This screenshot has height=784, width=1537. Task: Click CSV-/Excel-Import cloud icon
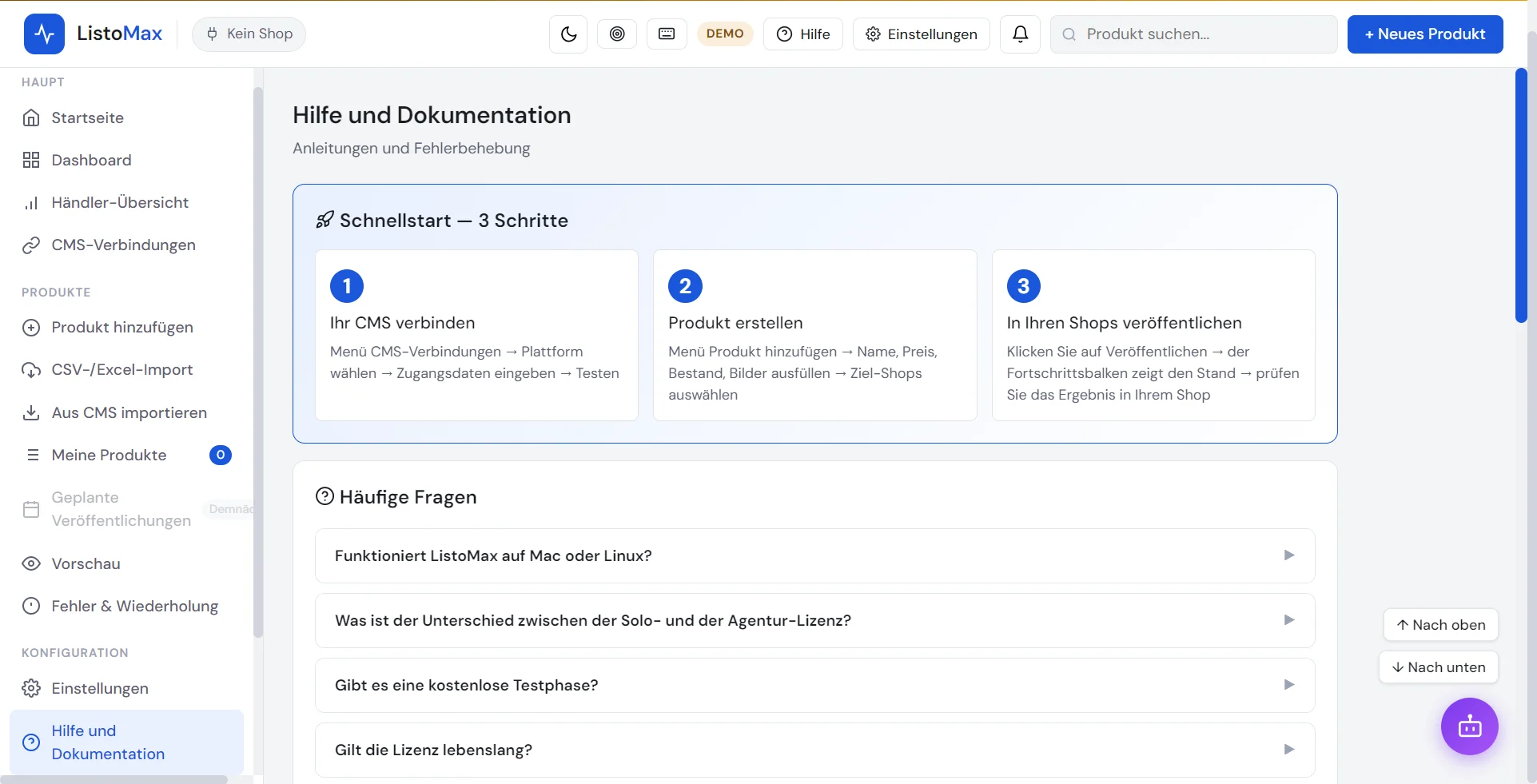[x=31, y=369]
